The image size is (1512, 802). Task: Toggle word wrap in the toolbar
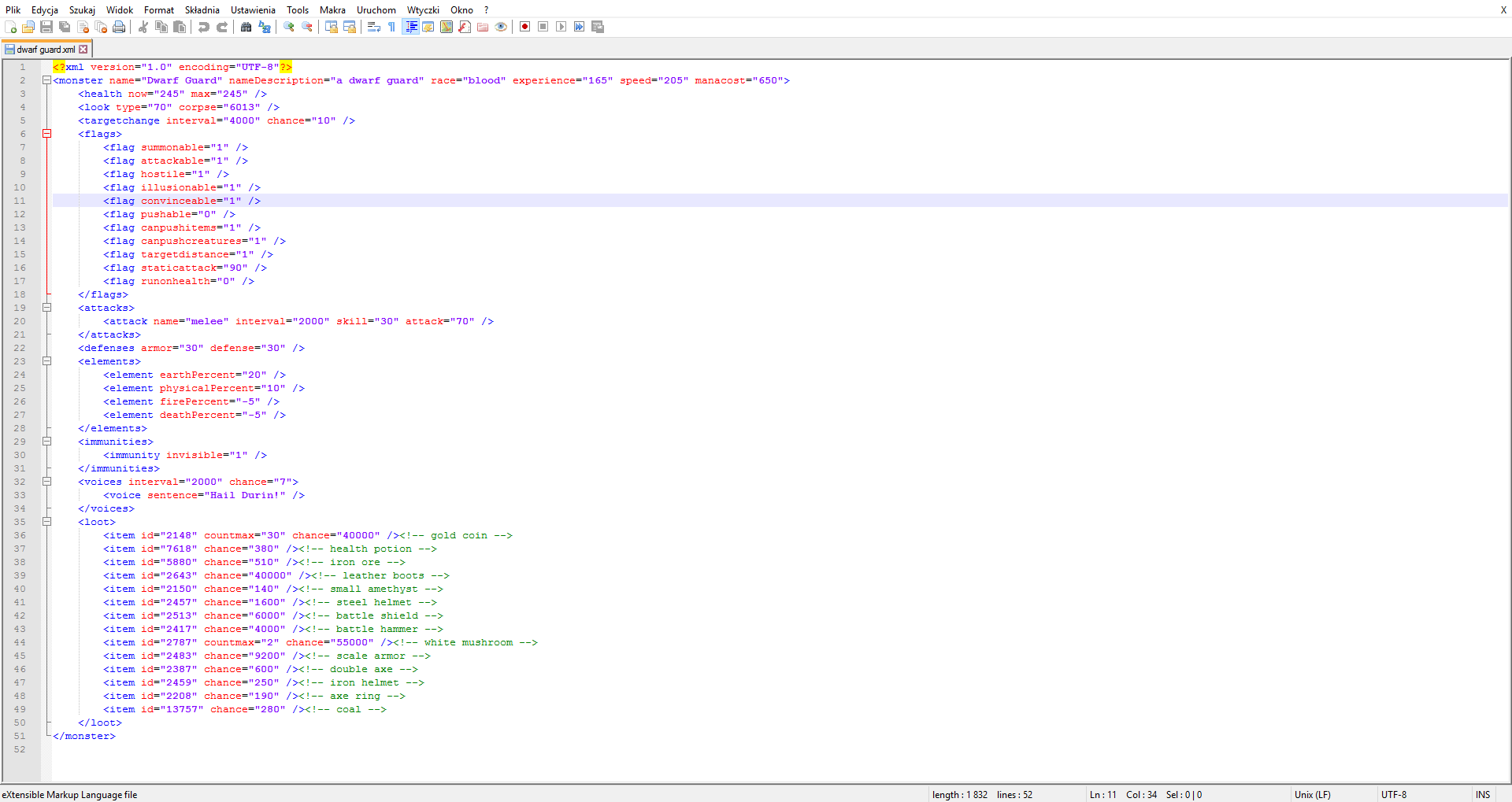pyautogui.click(x=374, y=27)
